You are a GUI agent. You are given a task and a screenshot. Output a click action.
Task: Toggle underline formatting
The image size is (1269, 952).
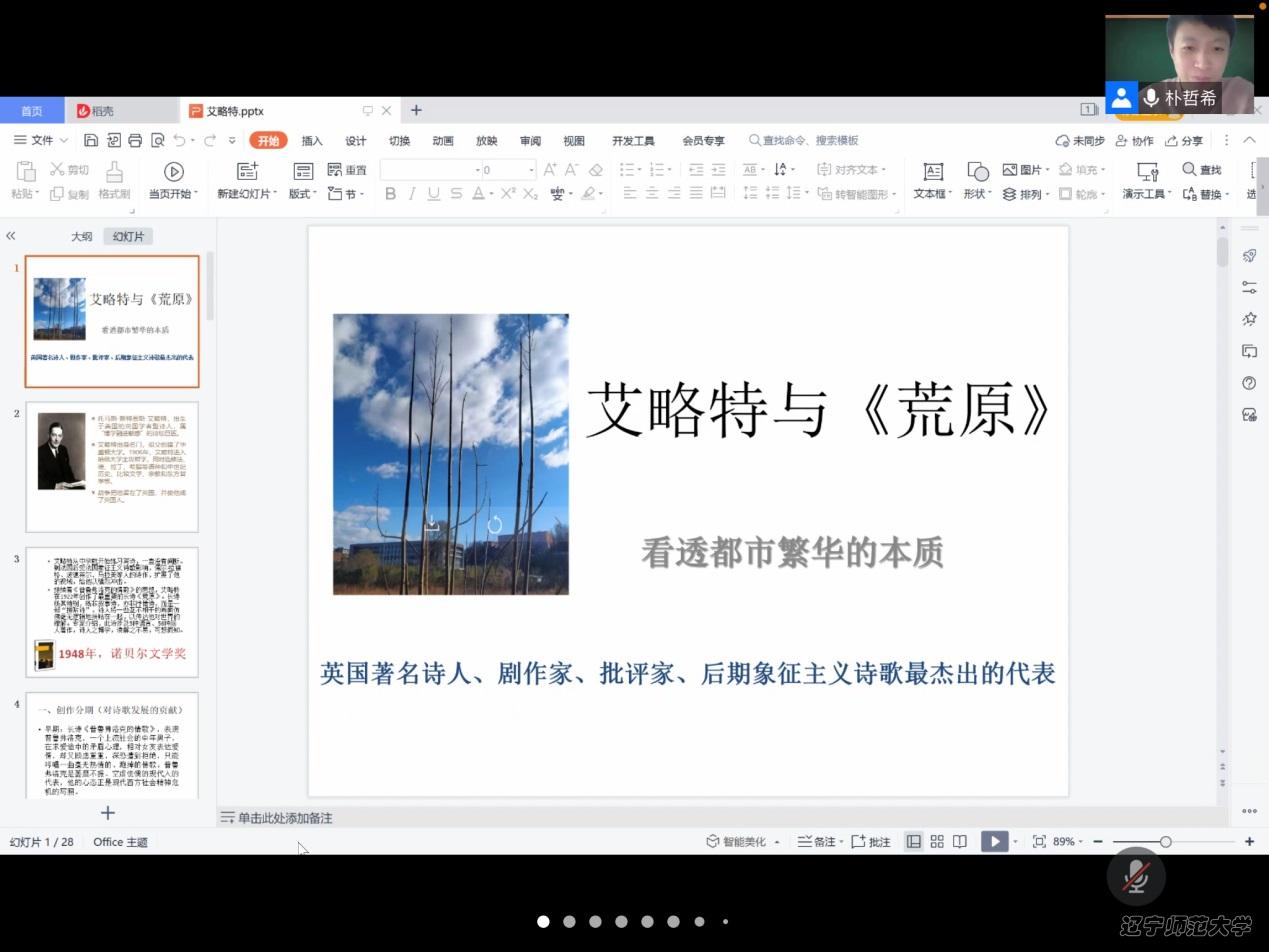click(x=434, y=193)
